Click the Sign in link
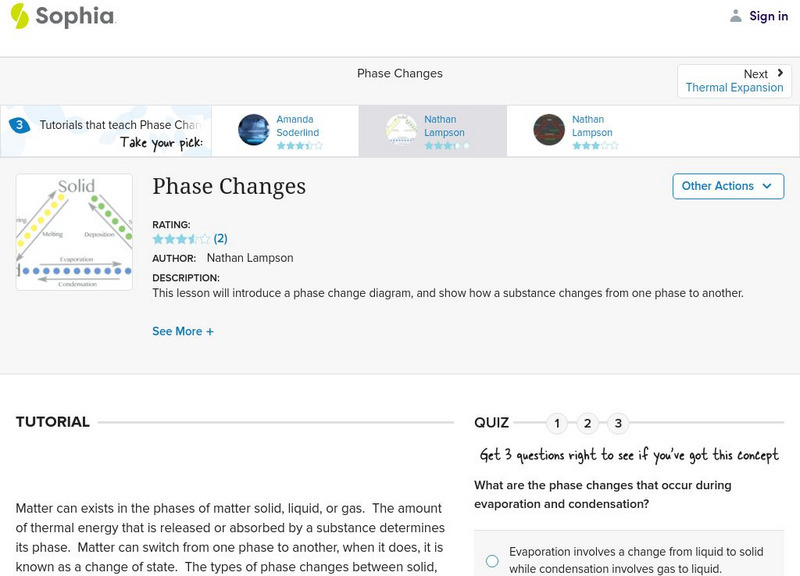This screenshot has width=800, height=576. 769,16
